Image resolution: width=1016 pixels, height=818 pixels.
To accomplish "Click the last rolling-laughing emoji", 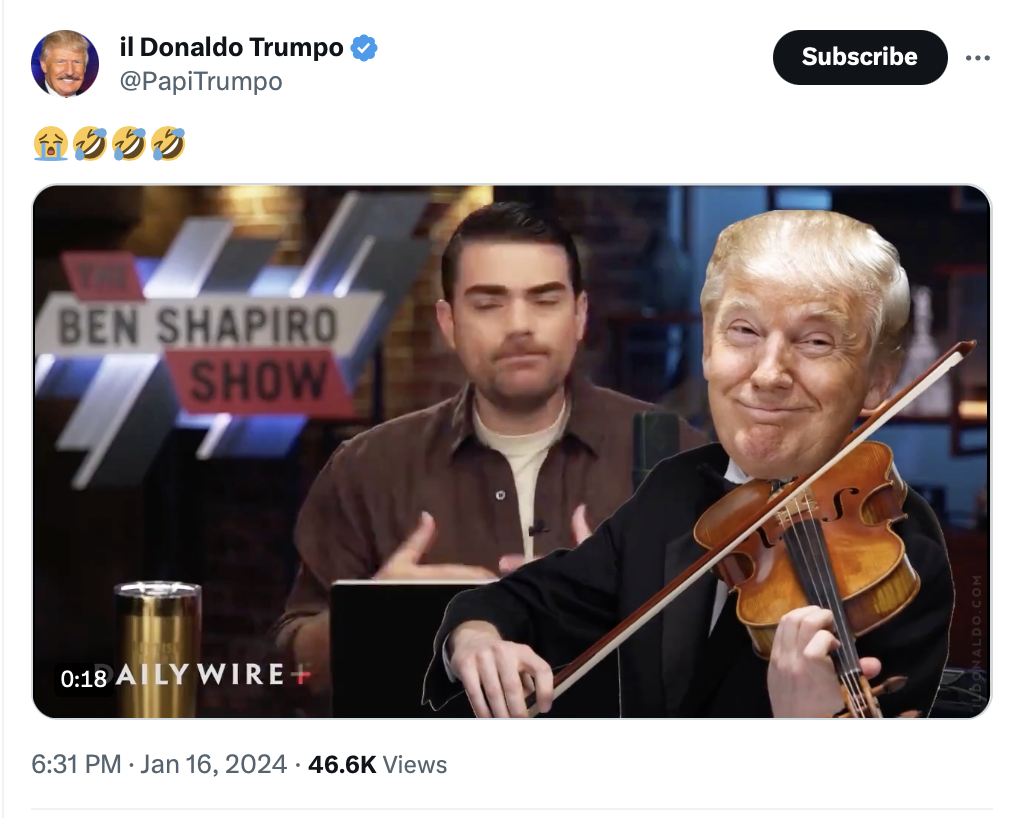I will (x=168, y=143).
